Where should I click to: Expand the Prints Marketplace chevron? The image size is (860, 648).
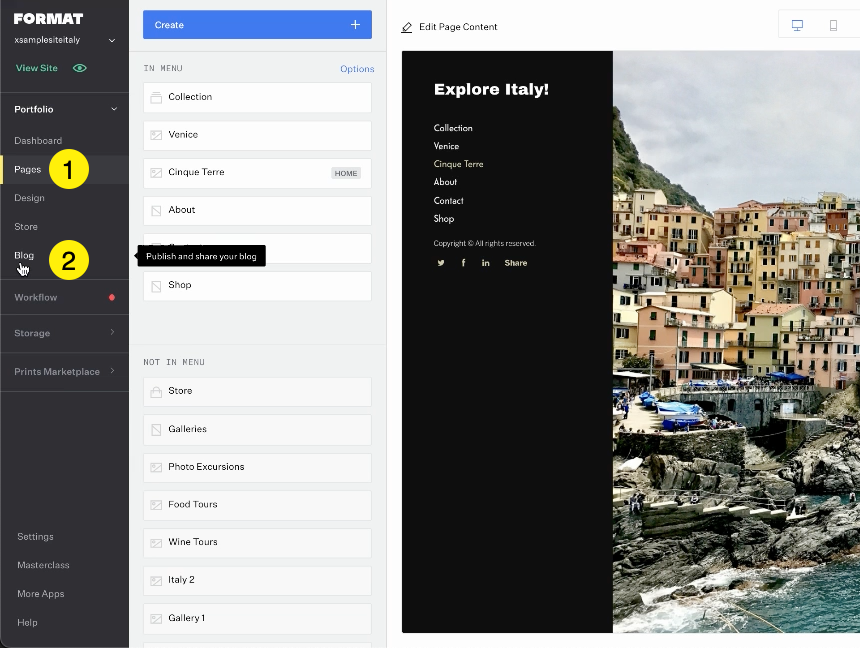pos(112,370)
